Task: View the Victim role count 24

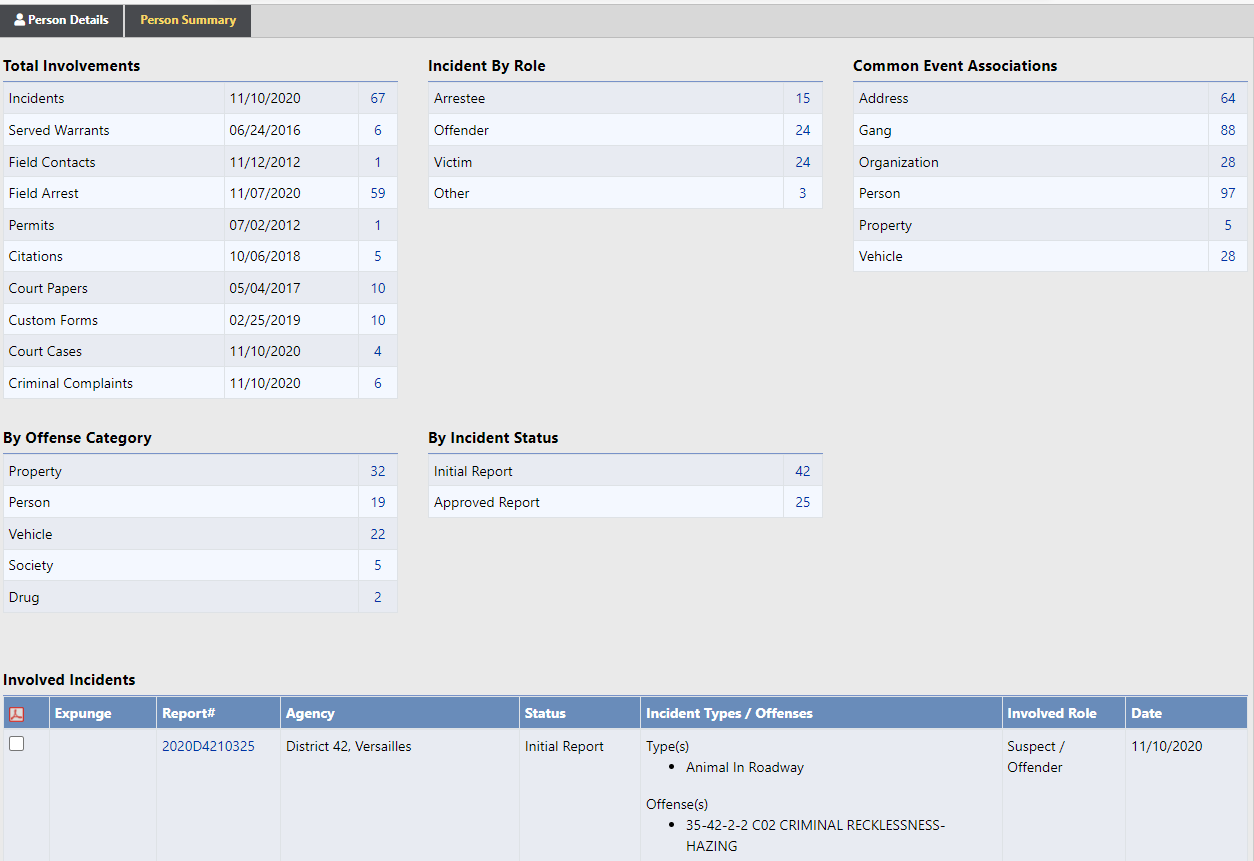Action: coord(802,162)
